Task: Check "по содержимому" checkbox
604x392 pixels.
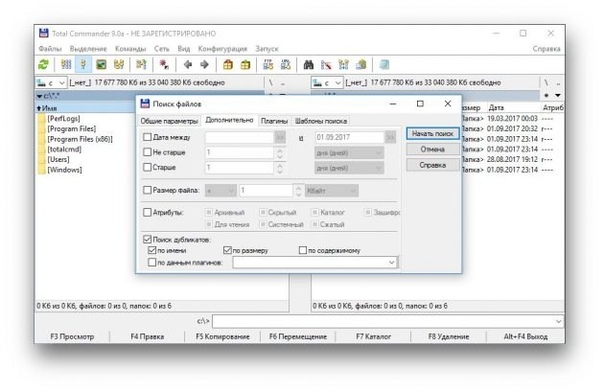Action: tap(303, 250)
